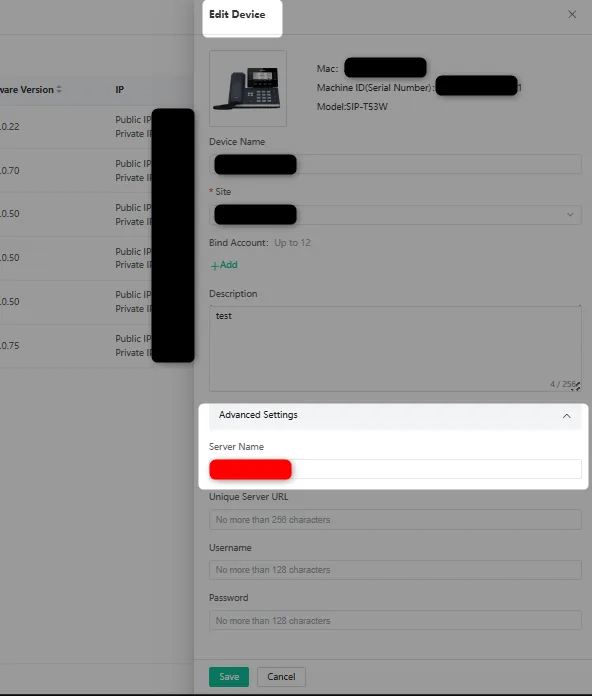Click the Unique Server URL field
This screenshot has height=696, width=592.
click(395, 519)
